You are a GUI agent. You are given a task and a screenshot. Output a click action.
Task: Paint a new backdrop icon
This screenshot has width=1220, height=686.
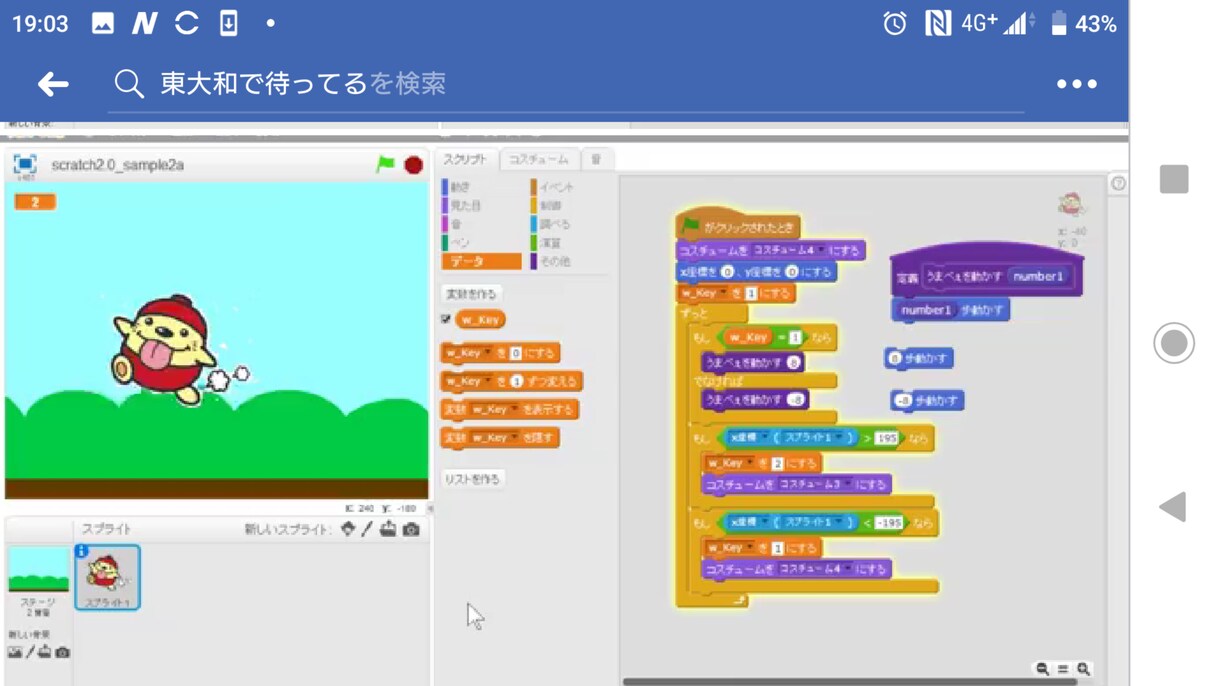(x=30, y=652)
